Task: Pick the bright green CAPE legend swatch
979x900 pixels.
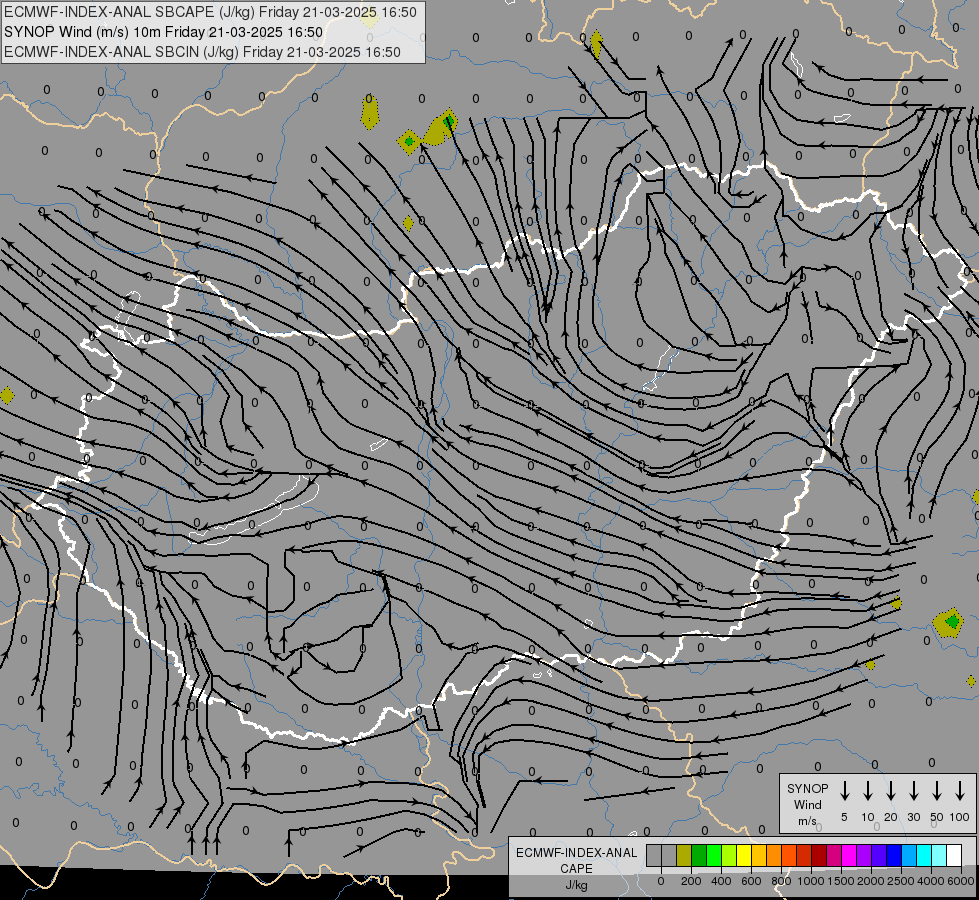Action: [714, 855]
